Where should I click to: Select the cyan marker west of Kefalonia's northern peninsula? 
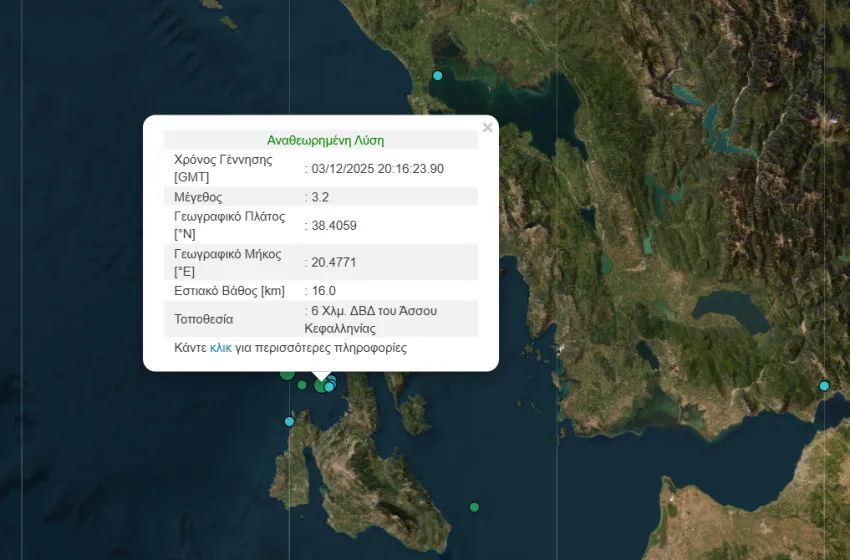289,422
